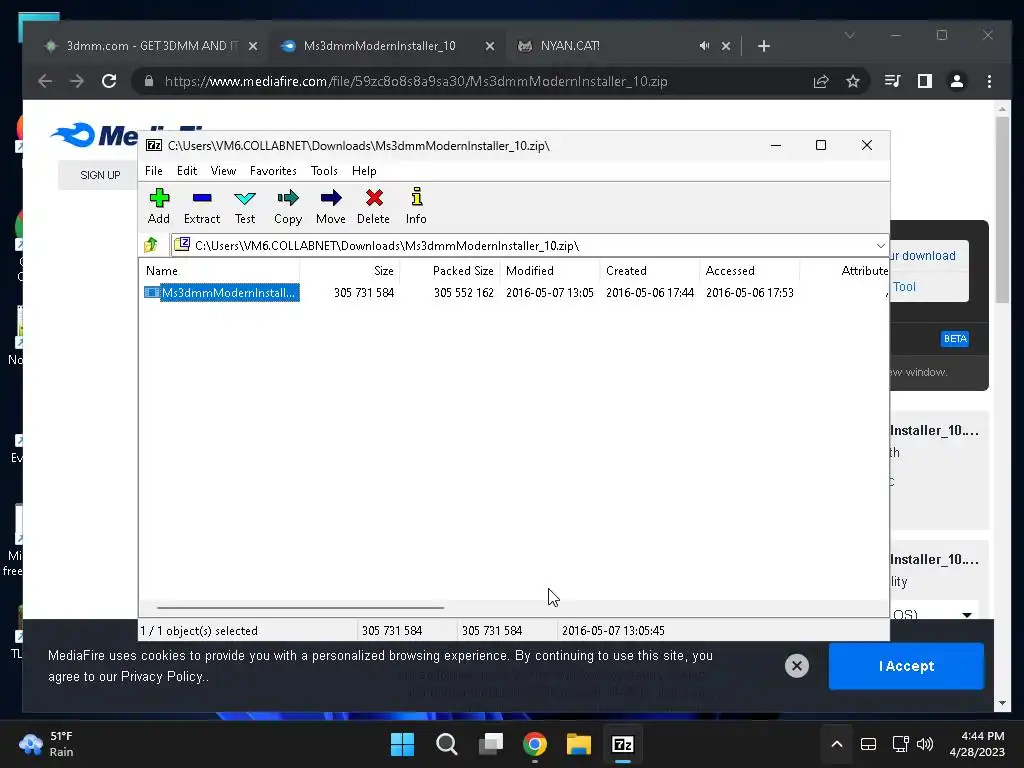The height and width of the screenshot is (768, 1024).
Task: Click the Chrome page vertical scrollbar
Action: (x=1002, y=210)
